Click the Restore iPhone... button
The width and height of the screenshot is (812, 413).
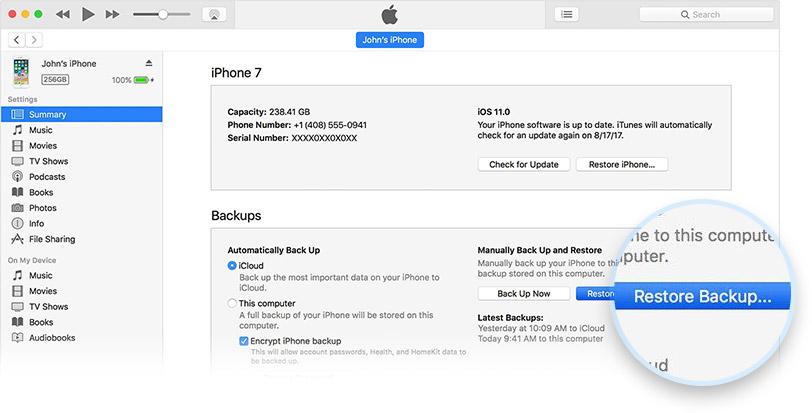click(x=621, y=165)
